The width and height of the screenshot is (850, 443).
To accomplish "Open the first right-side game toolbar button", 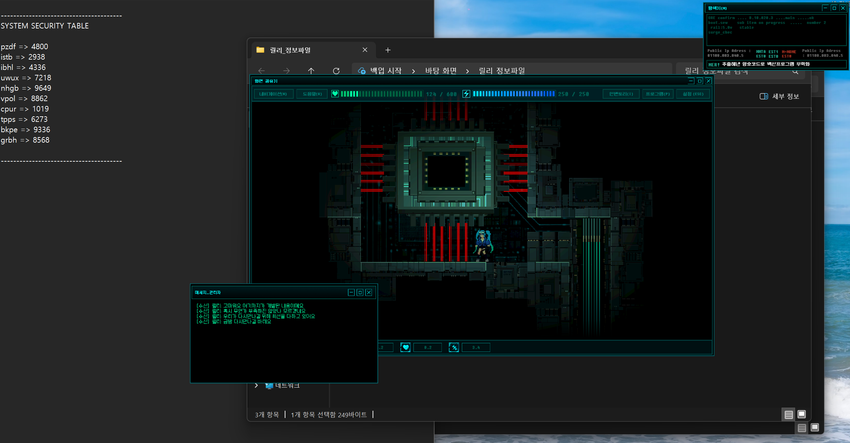I will click(621, 94).
